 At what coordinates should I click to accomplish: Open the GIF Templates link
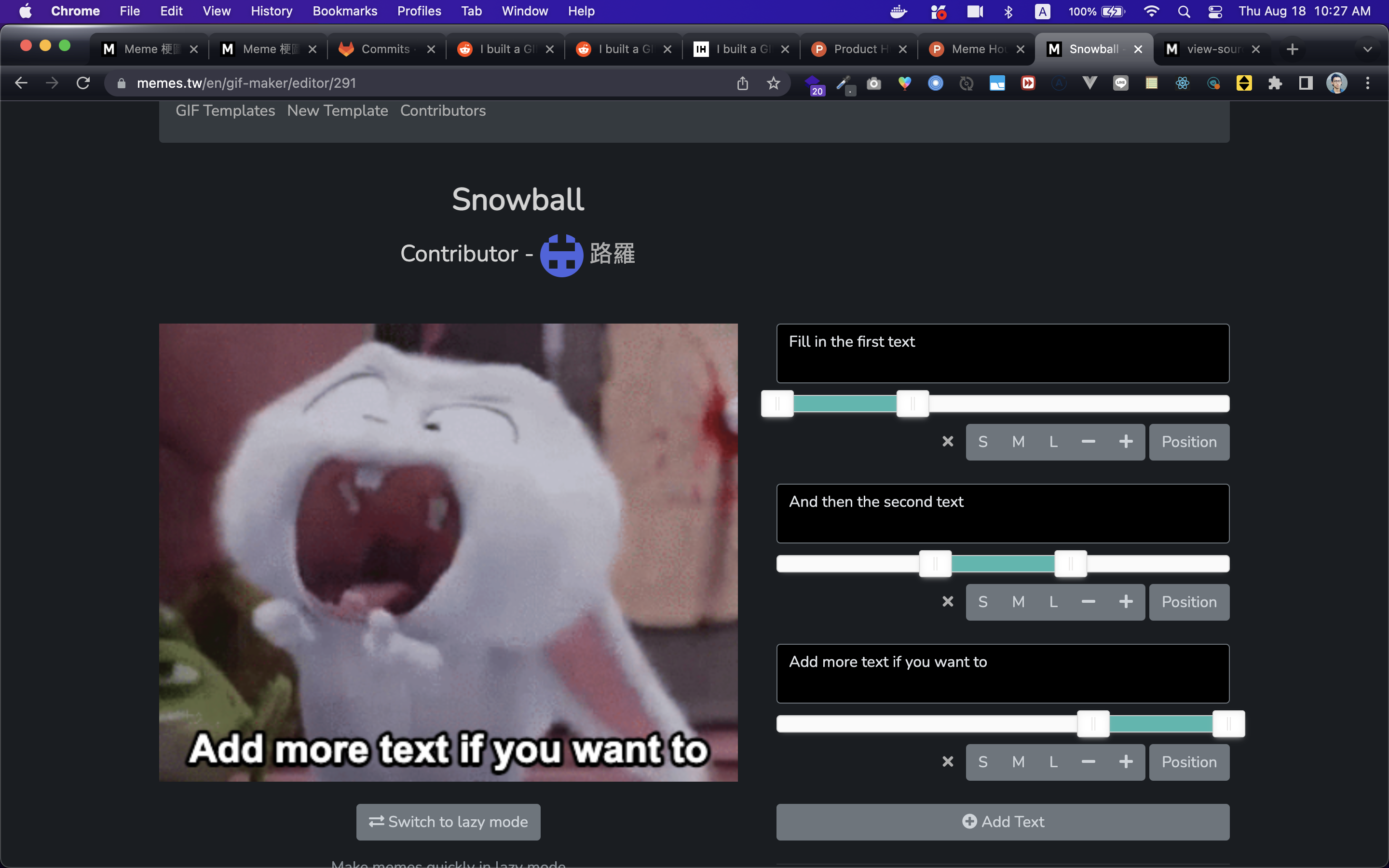click(x=225, y=111)
